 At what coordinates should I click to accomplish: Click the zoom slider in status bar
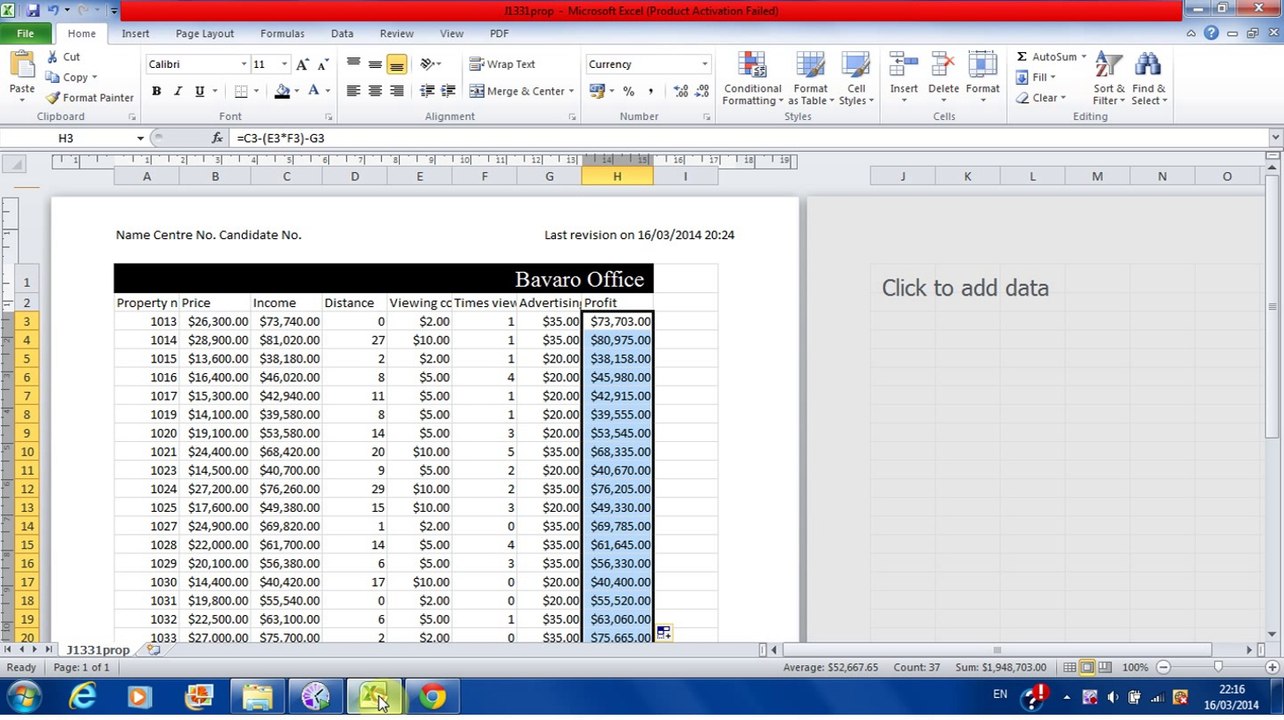(x=1217, y=667)
